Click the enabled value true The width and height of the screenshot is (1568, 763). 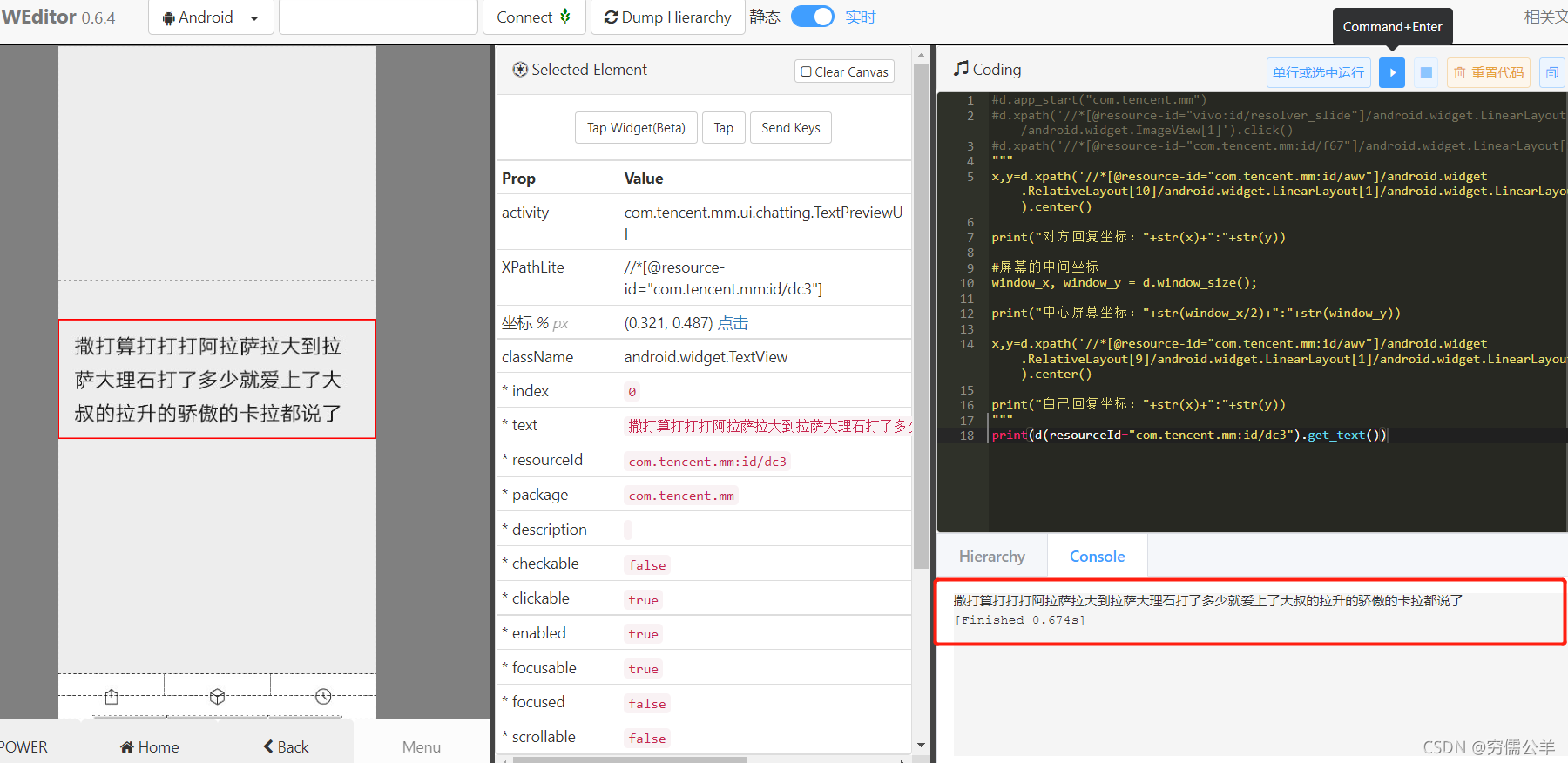click(644, 634)
